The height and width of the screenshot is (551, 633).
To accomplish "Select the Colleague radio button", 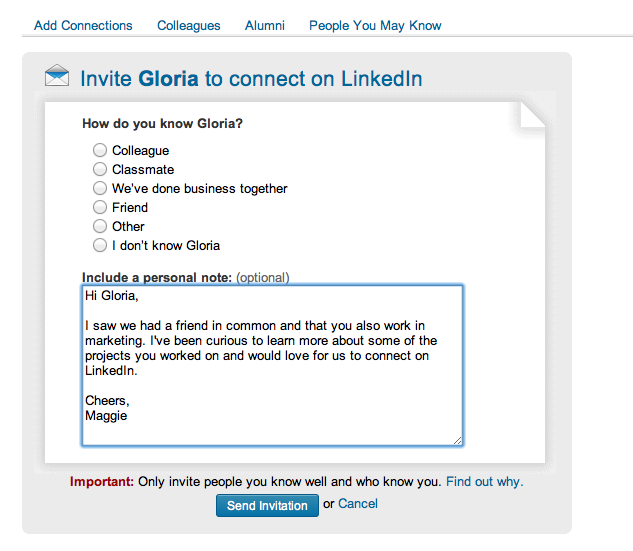I will tap(100, 150).
